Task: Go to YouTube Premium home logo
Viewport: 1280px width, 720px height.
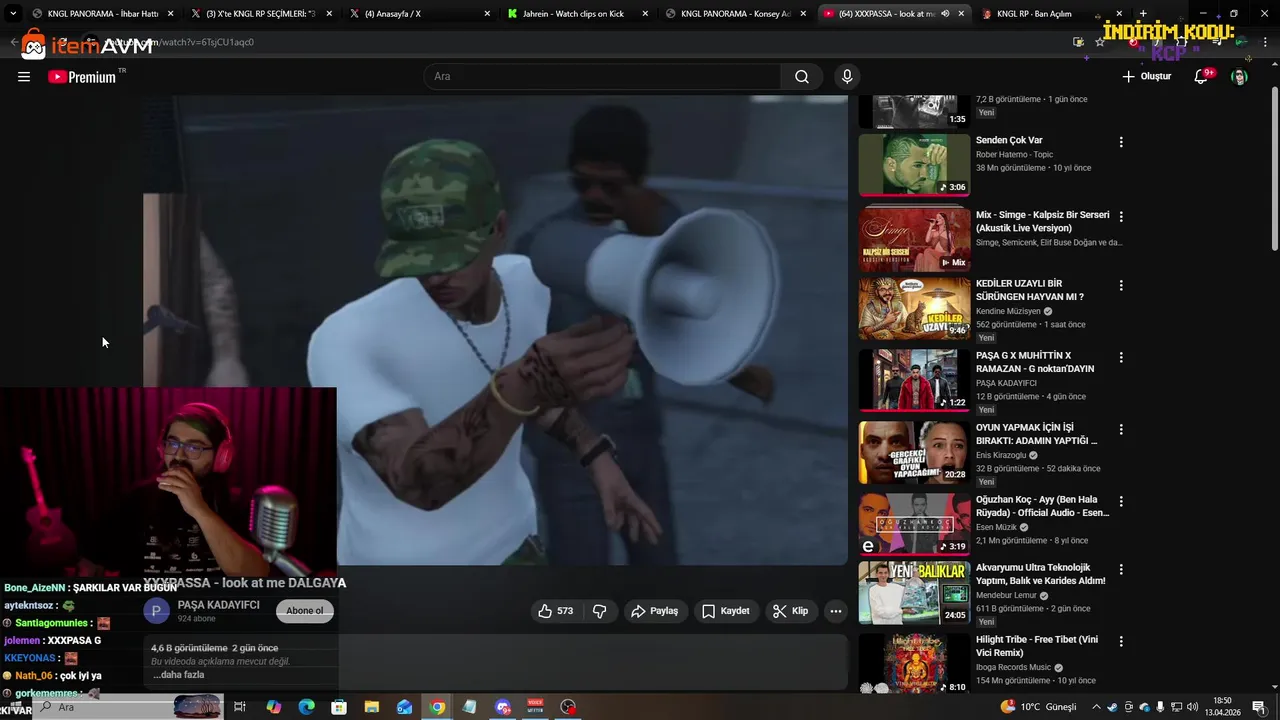Action: point(83,77)
